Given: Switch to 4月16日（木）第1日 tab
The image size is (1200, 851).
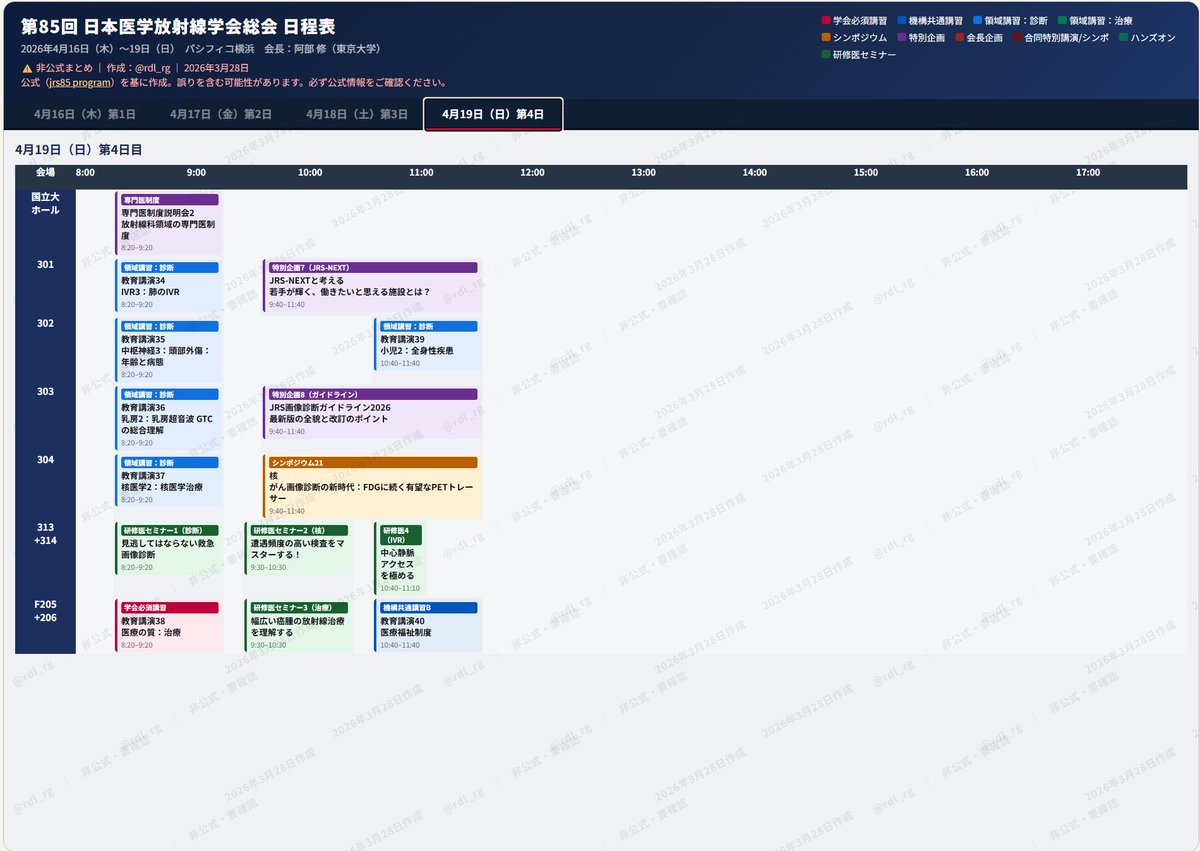Looking at the screenshot, I should (x=84, y=114).
